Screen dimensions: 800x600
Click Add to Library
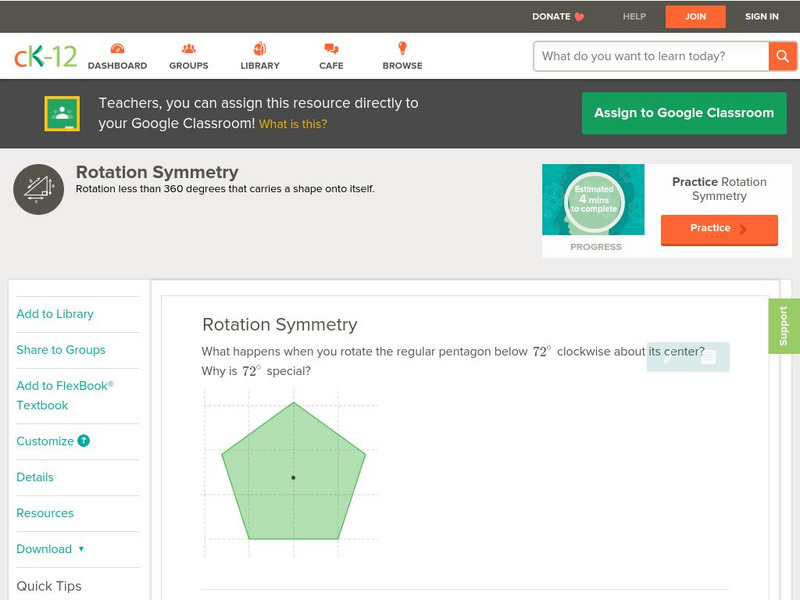click(55, 314)
